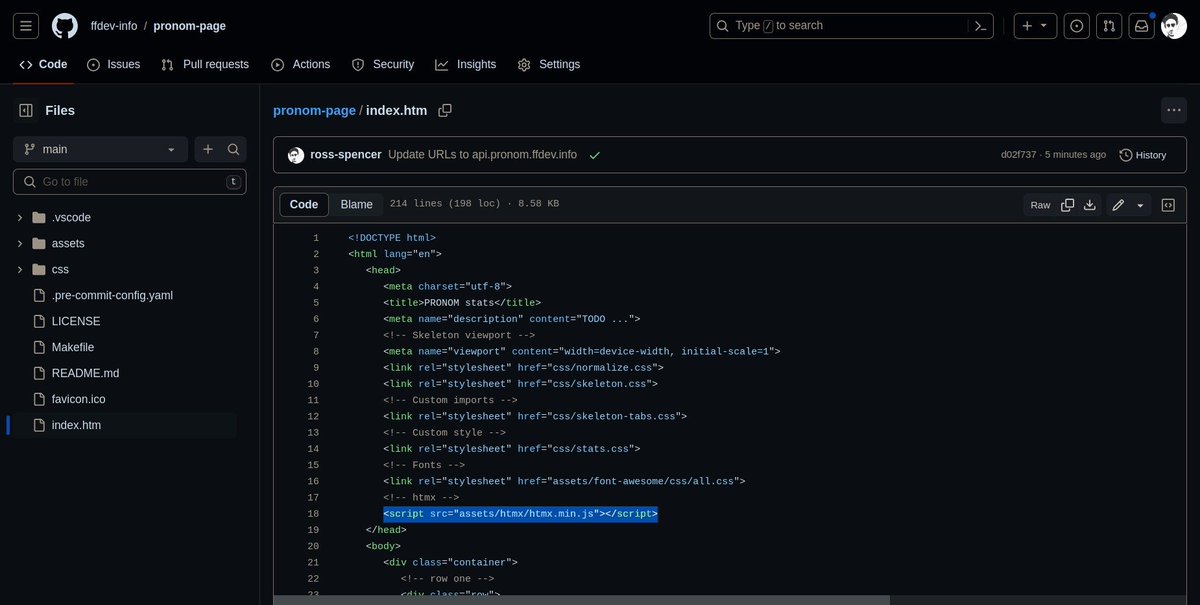Open LICENSE file in tree
Screen dimensions: 1200x605
(x=76, y=321)
